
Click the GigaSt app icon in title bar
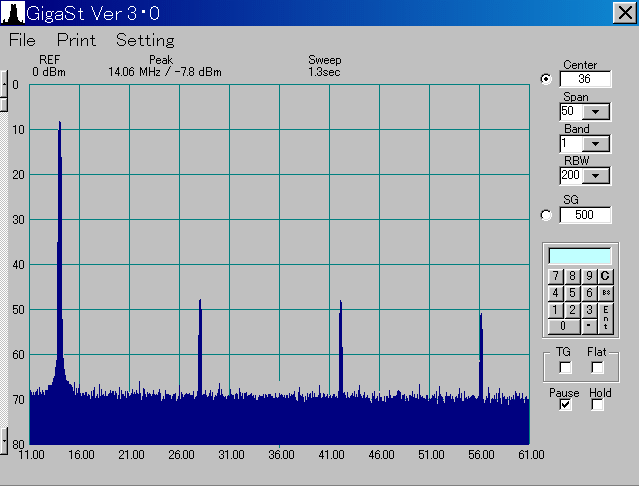pos(12,13)
